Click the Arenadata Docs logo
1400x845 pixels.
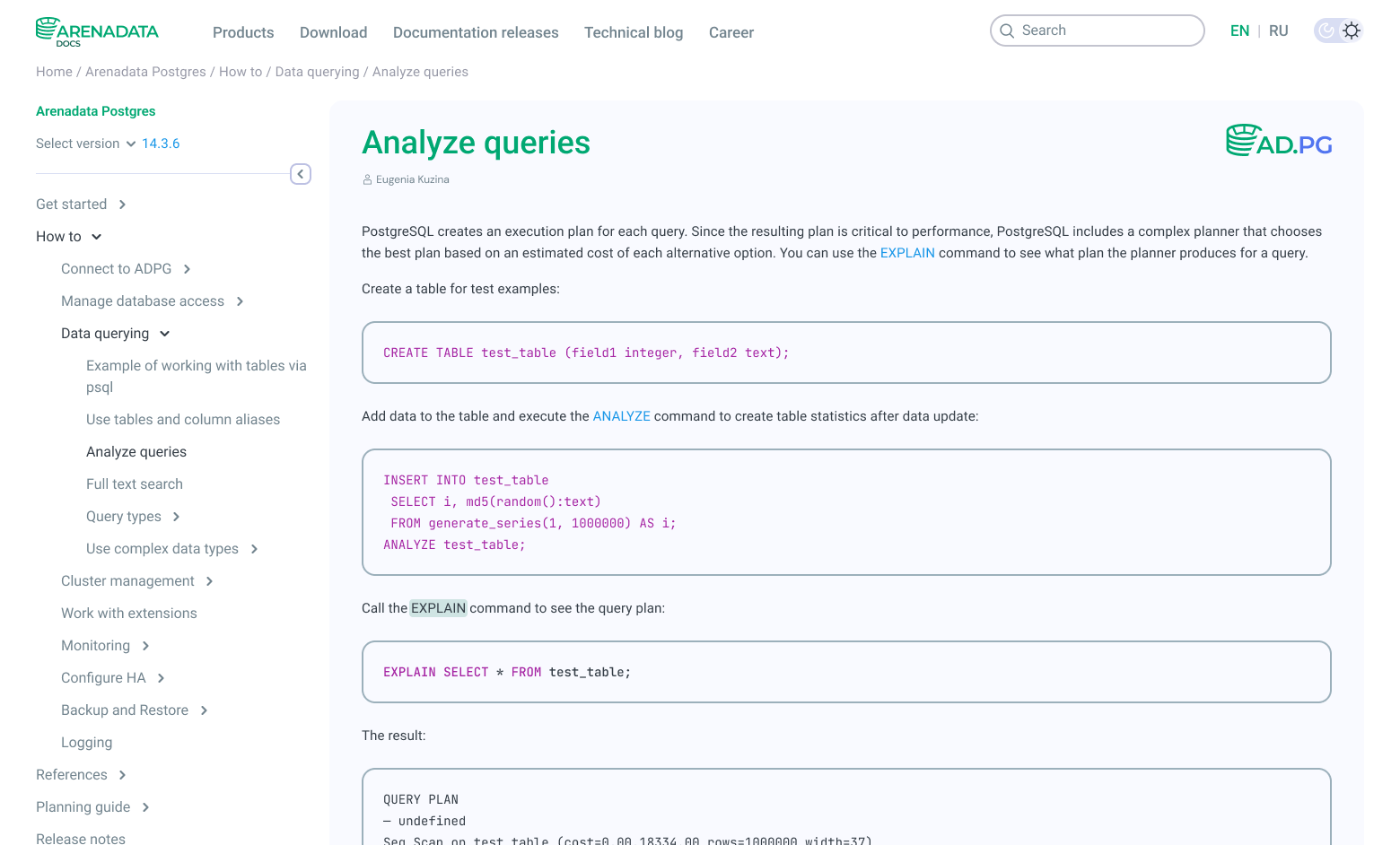97,31
